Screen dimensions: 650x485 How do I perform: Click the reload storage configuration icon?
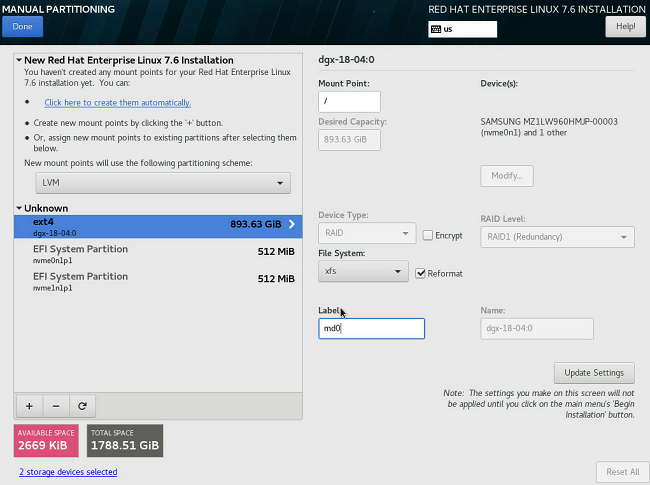[81, 406]
